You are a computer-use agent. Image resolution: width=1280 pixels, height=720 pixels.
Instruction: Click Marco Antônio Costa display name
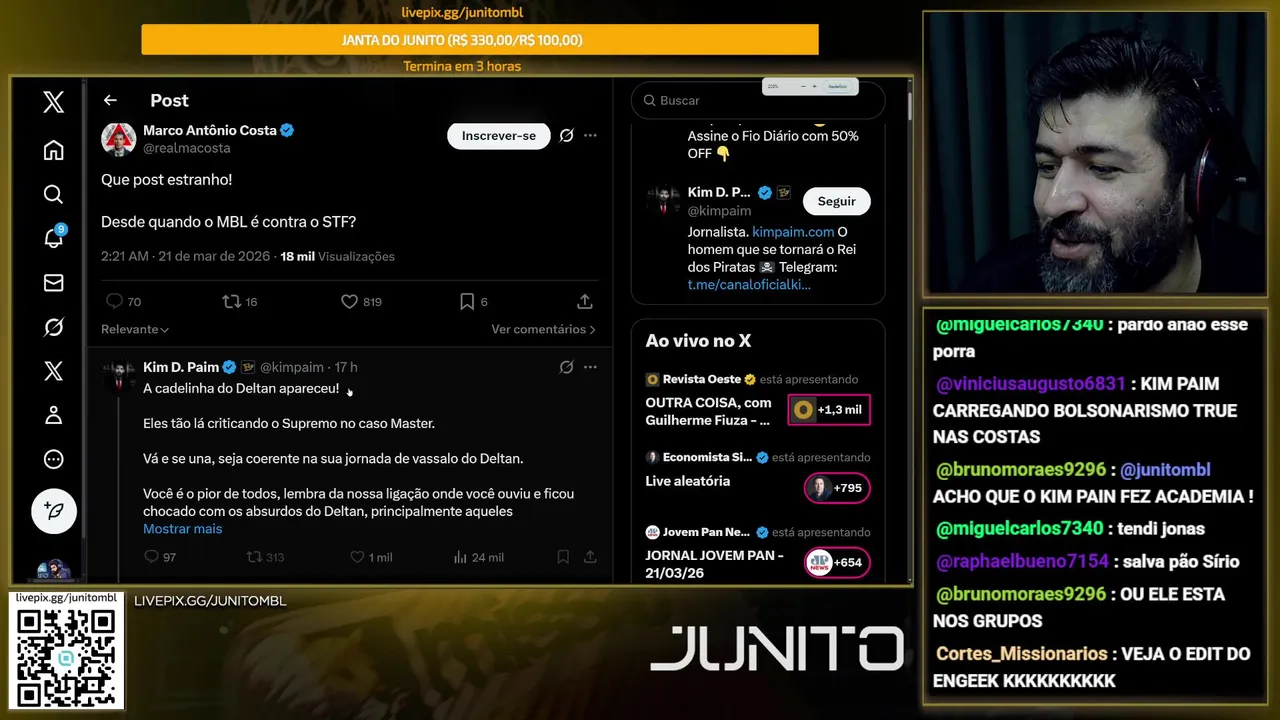click(210, 130)
